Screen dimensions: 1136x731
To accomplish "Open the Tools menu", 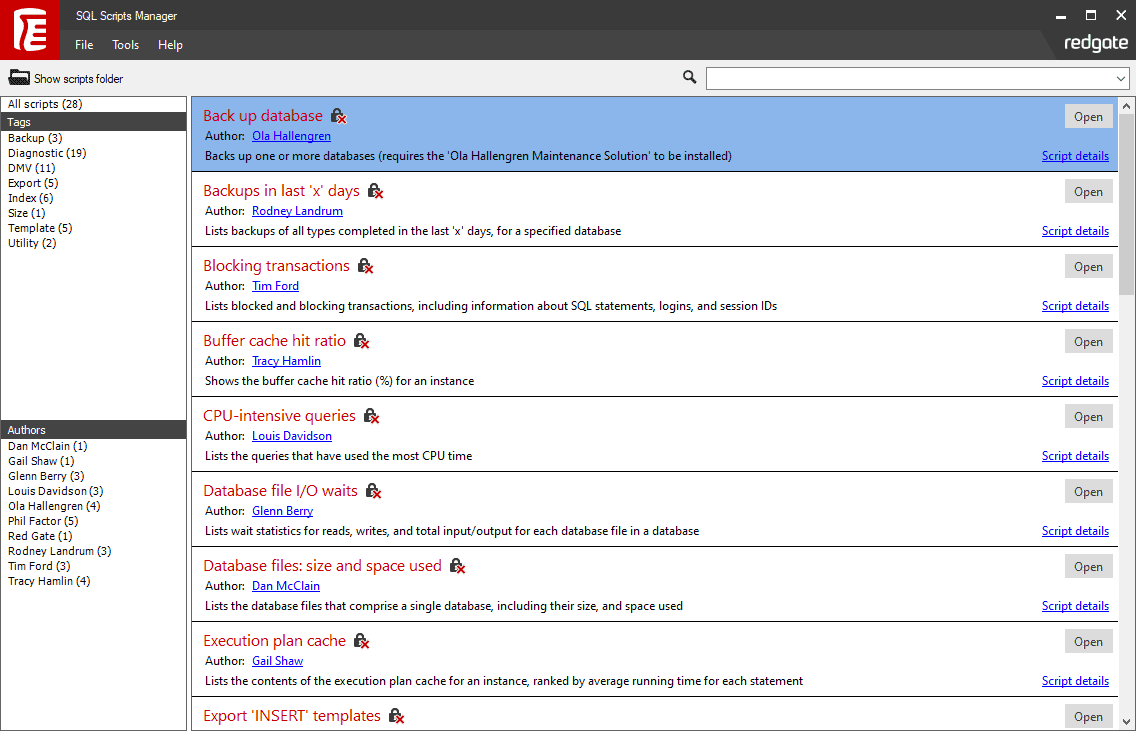I will coord(125,45).
